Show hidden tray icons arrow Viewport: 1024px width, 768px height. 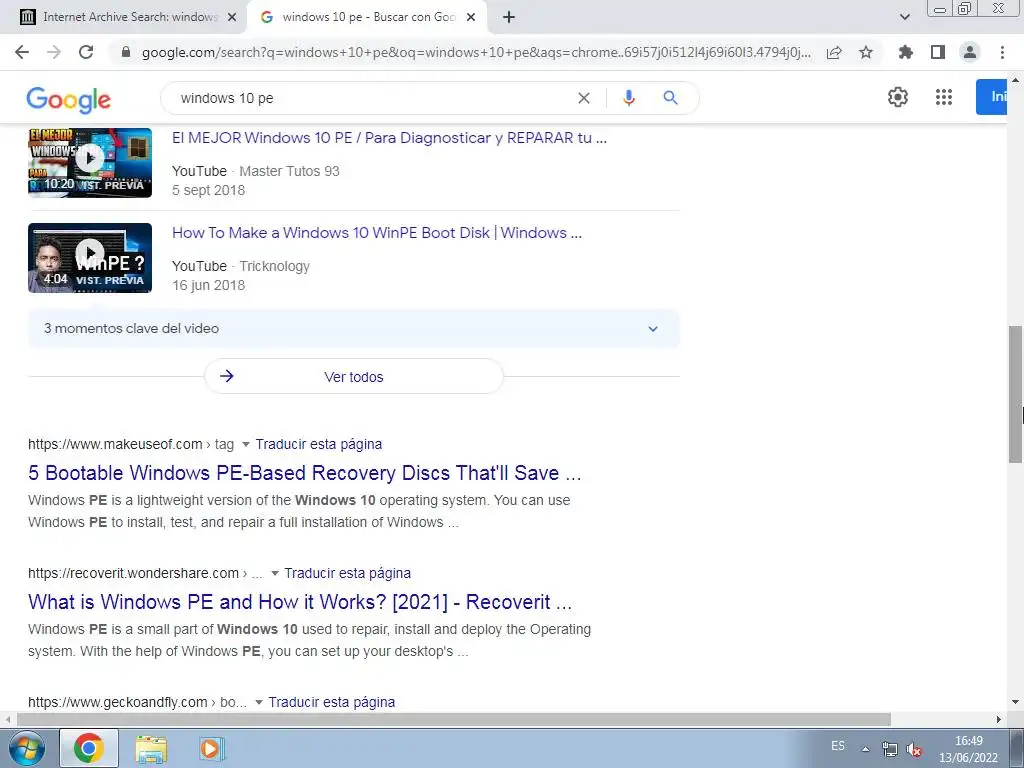point(865,749)
